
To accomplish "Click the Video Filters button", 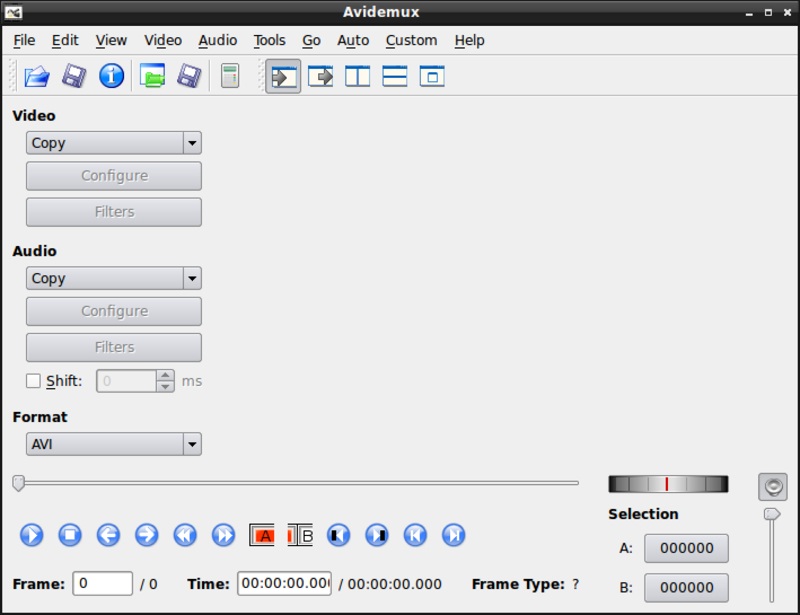I will pos(114,212).
